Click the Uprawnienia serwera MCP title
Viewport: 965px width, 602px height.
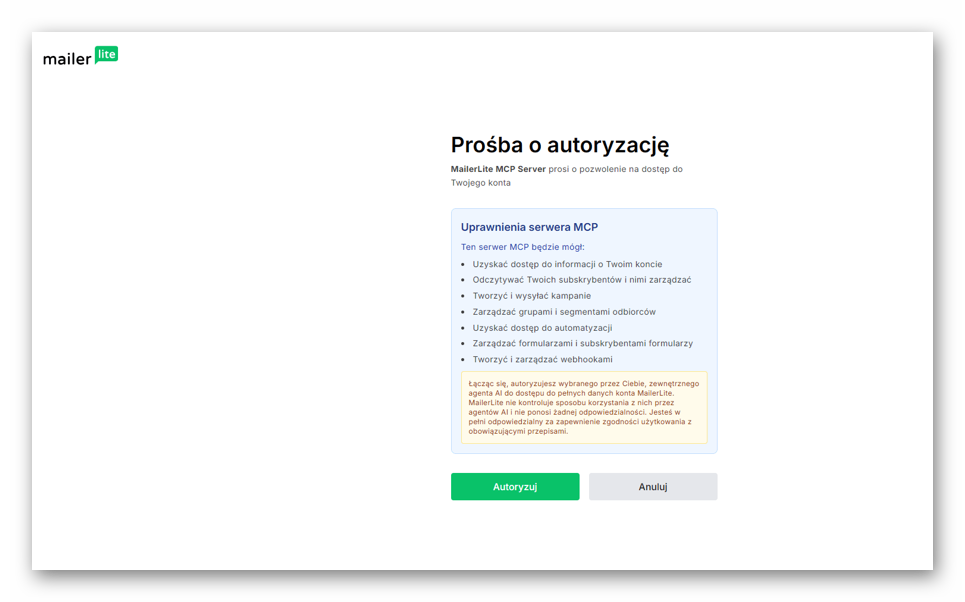tap(529, 227)
